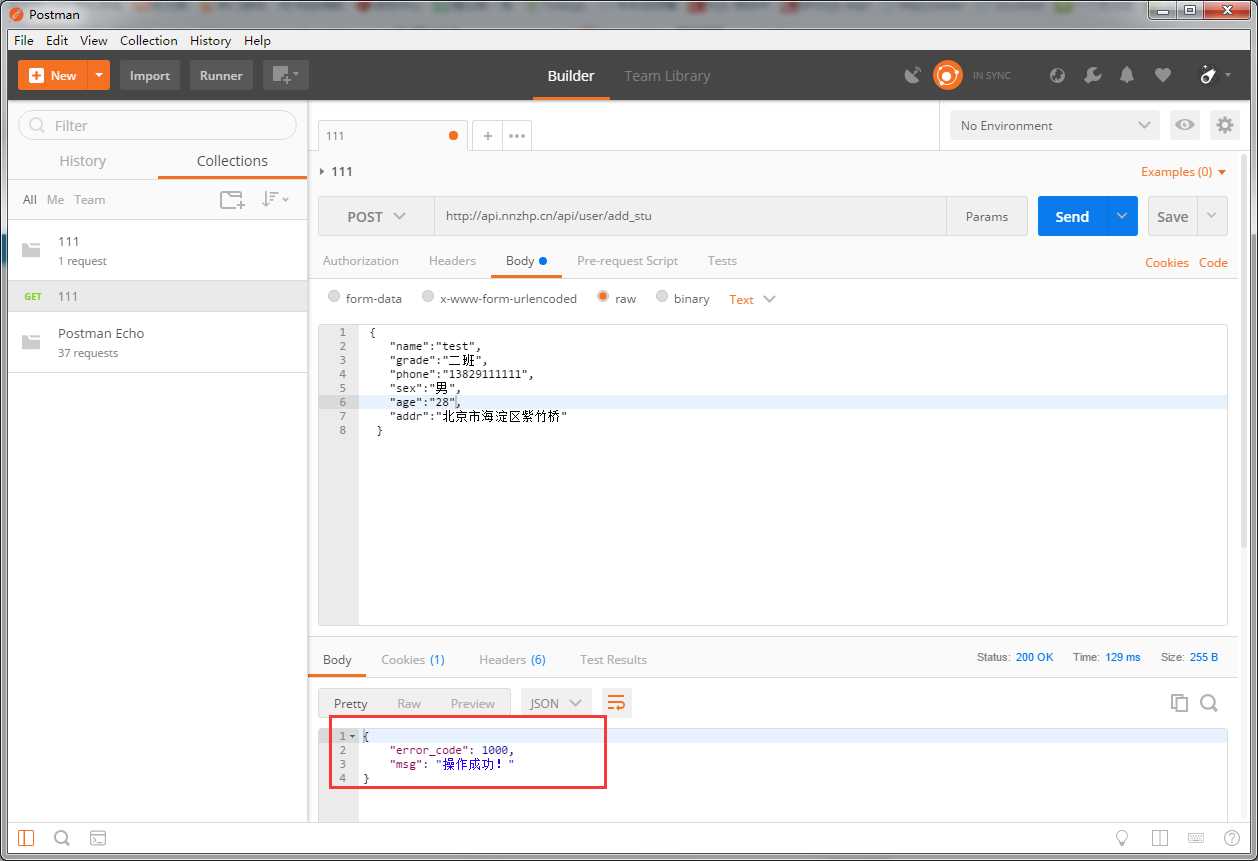The height and width of the screenshot is (861, 1258).
Task: Select the binary radio button
Action: 662,297
